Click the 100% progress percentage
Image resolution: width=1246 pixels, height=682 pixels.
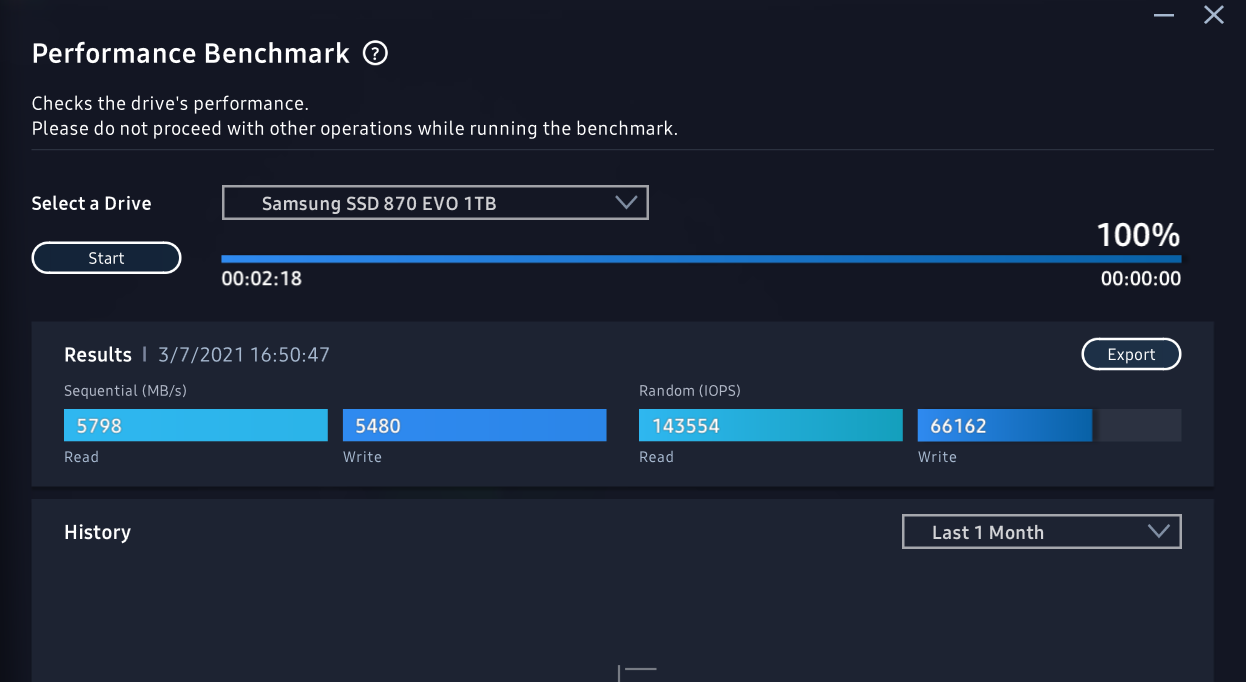[x=1138, y=236]
